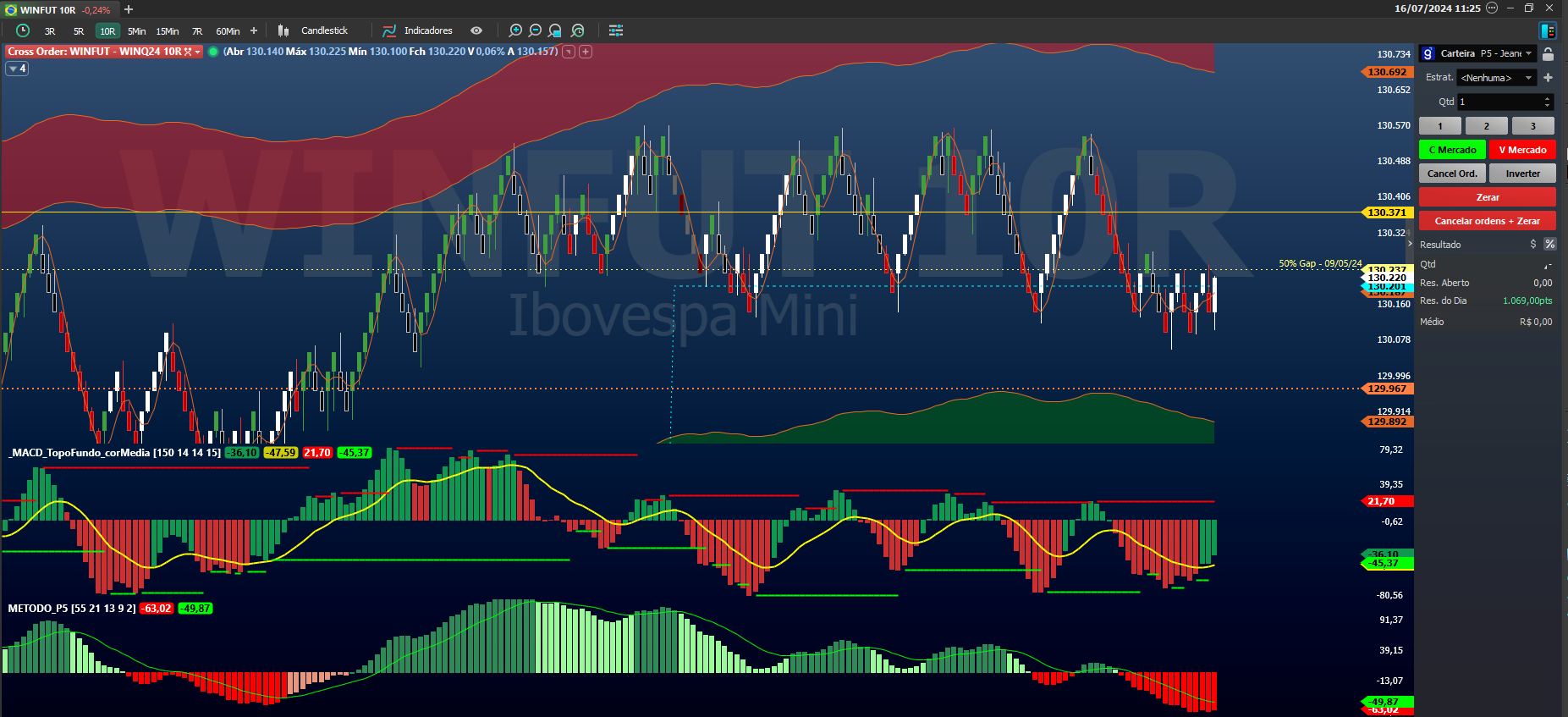Open the Indicadores menu
The width and height of the screenshot is (1568, 717).
coord(428,30)
